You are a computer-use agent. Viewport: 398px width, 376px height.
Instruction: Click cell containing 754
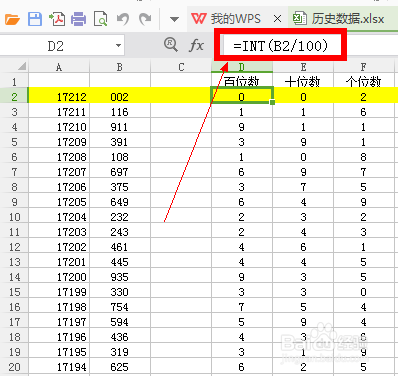(x=120, y=307)
